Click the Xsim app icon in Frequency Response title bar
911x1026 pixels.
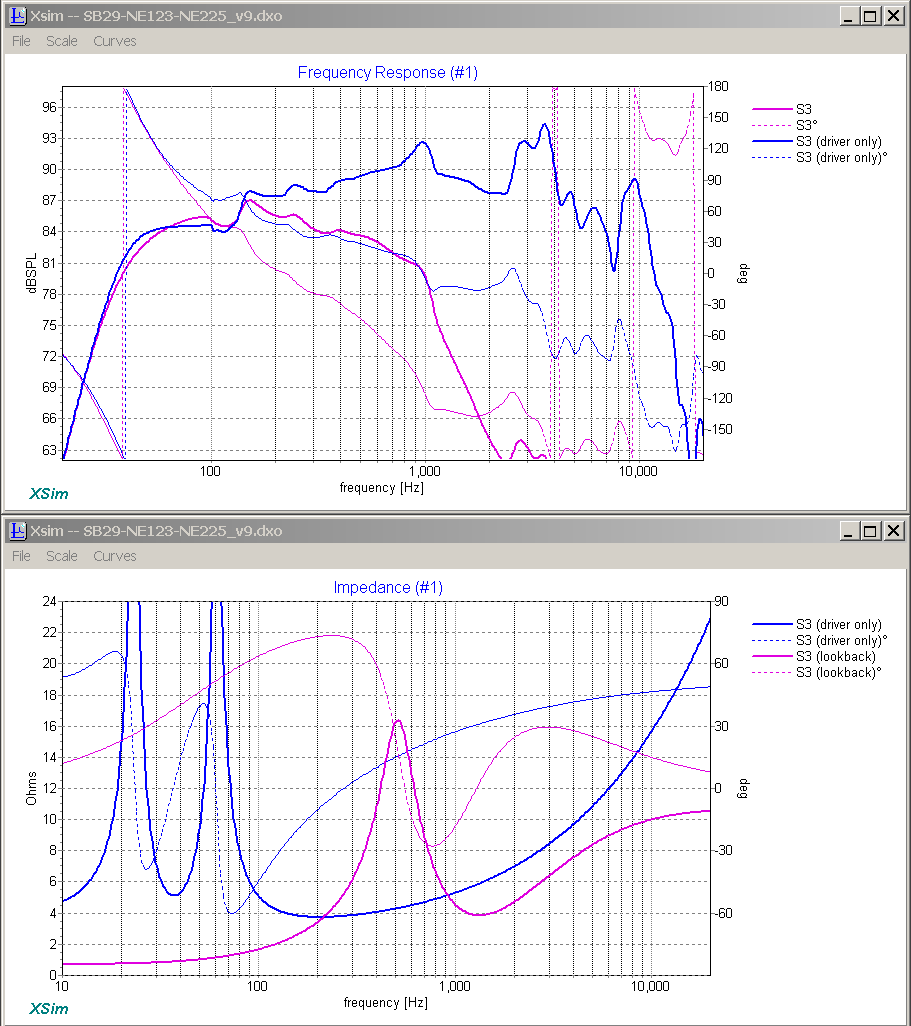pos(18,16)
